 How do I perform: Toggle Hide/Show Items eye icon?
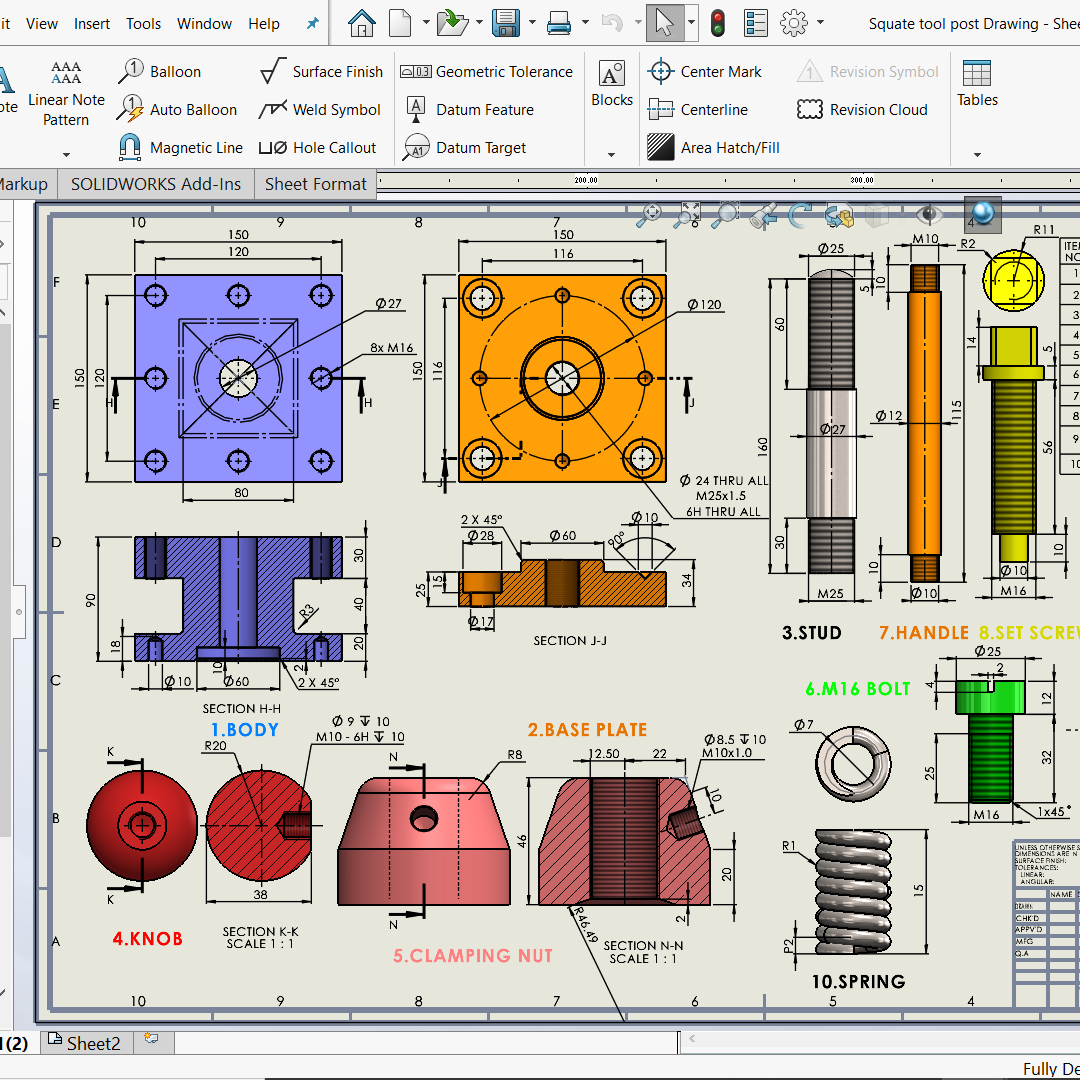tap(928, 214)
